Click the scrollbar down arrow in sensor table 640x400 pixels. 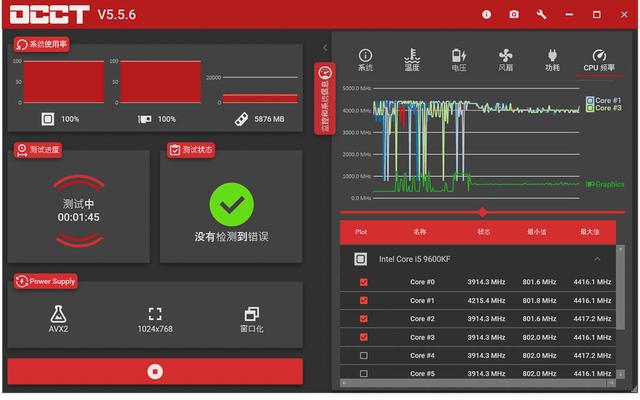click(620, 374)
